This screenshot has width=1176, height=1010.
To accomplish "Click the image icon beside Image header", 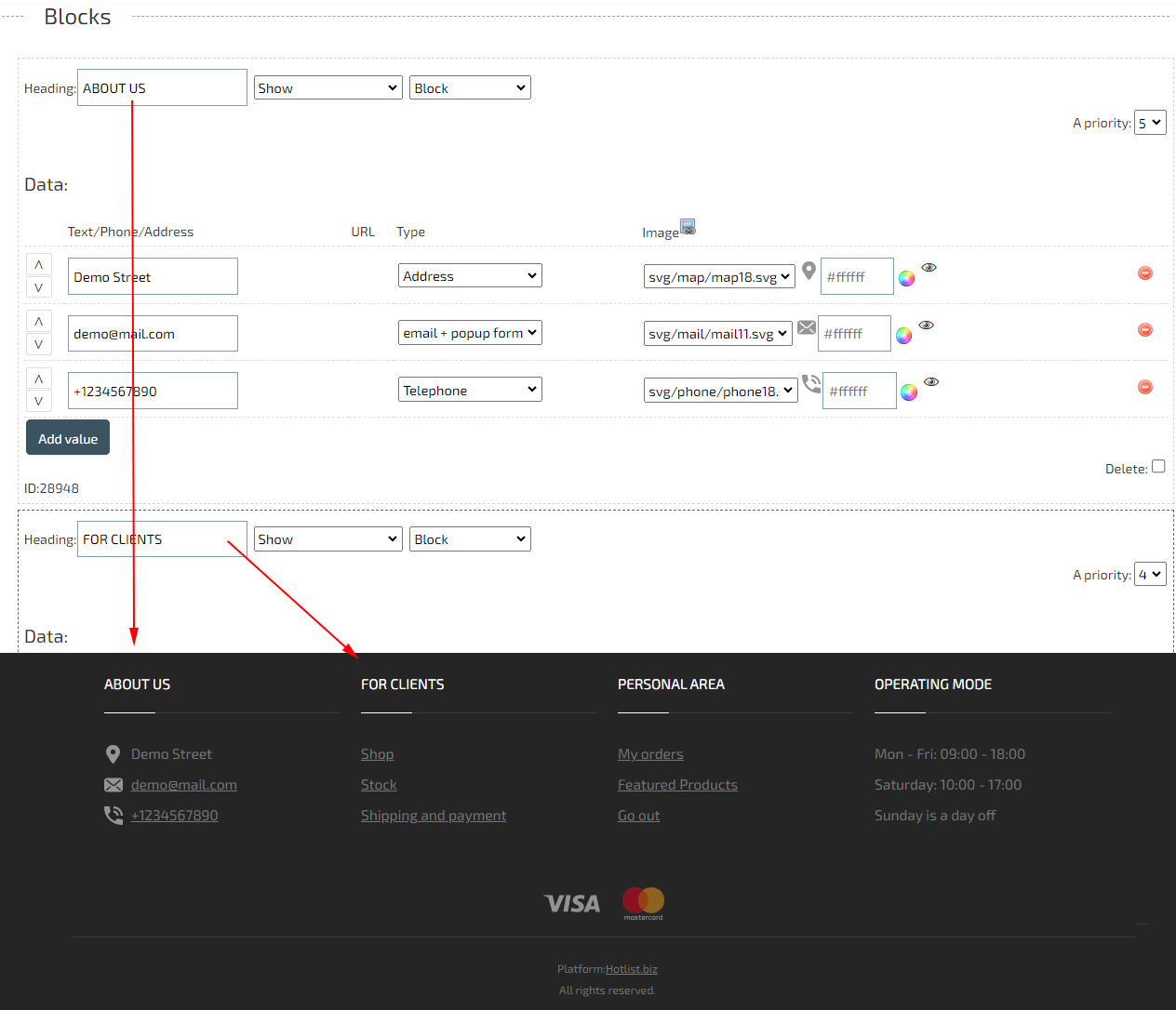I will [x=688, y=226].
